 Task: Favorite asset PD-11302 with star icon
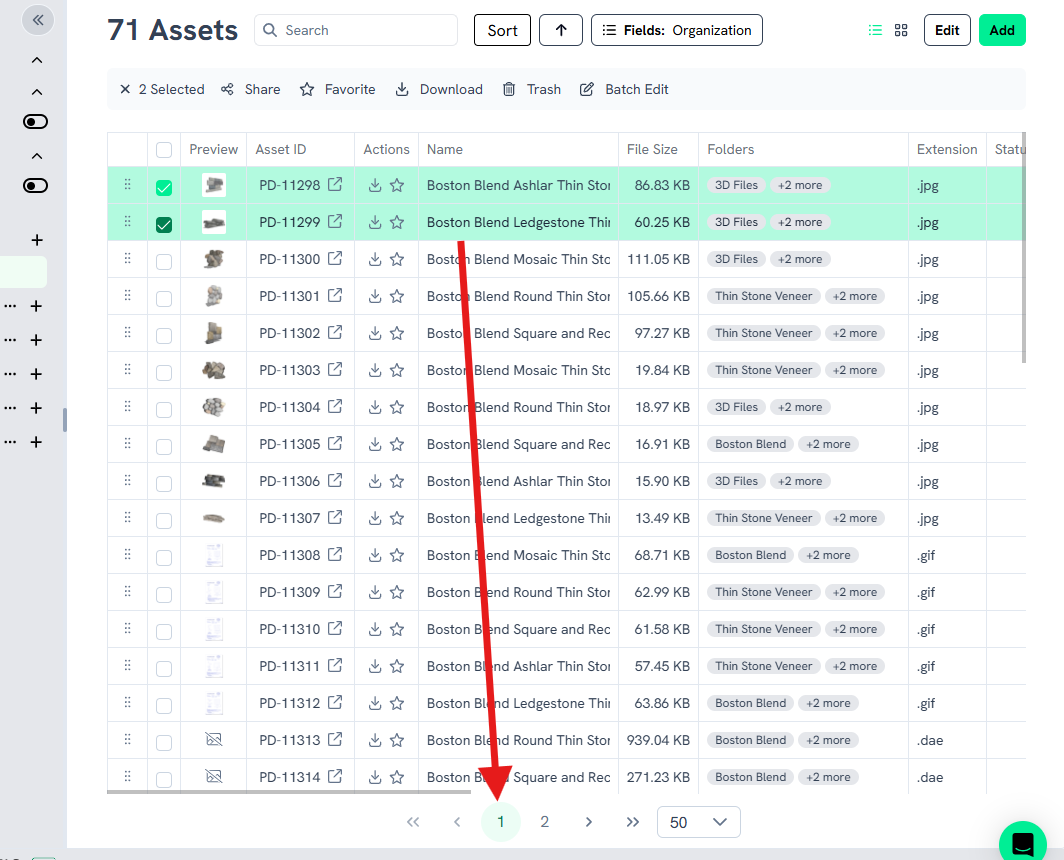tap(397, 333)
